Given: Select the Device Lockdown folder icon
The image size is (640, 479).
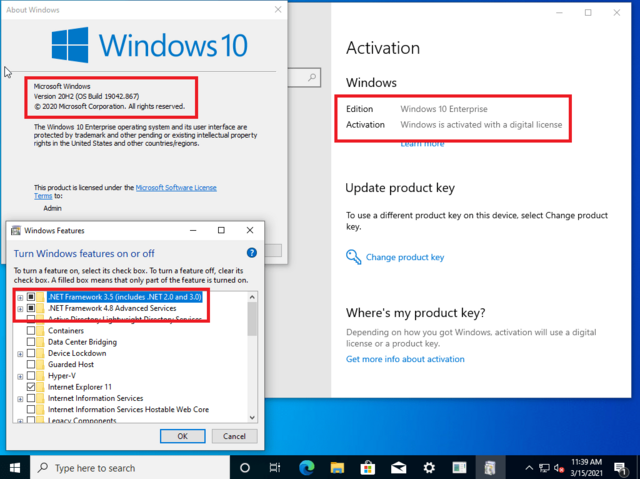Looking at the screenshot, I should coord(40,353).
